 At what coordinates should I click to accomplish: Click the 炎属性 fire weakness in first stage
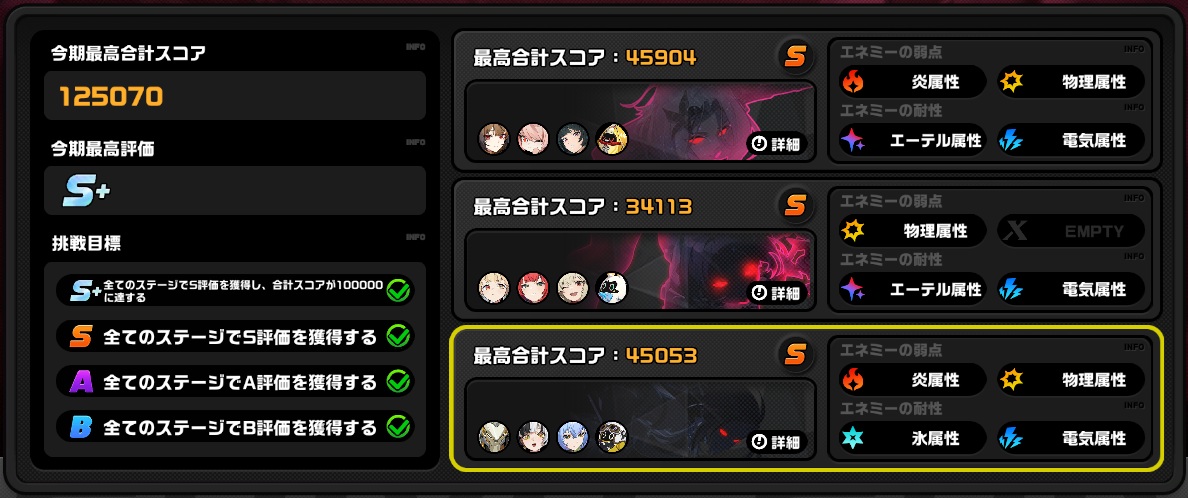tap(913, 81)
